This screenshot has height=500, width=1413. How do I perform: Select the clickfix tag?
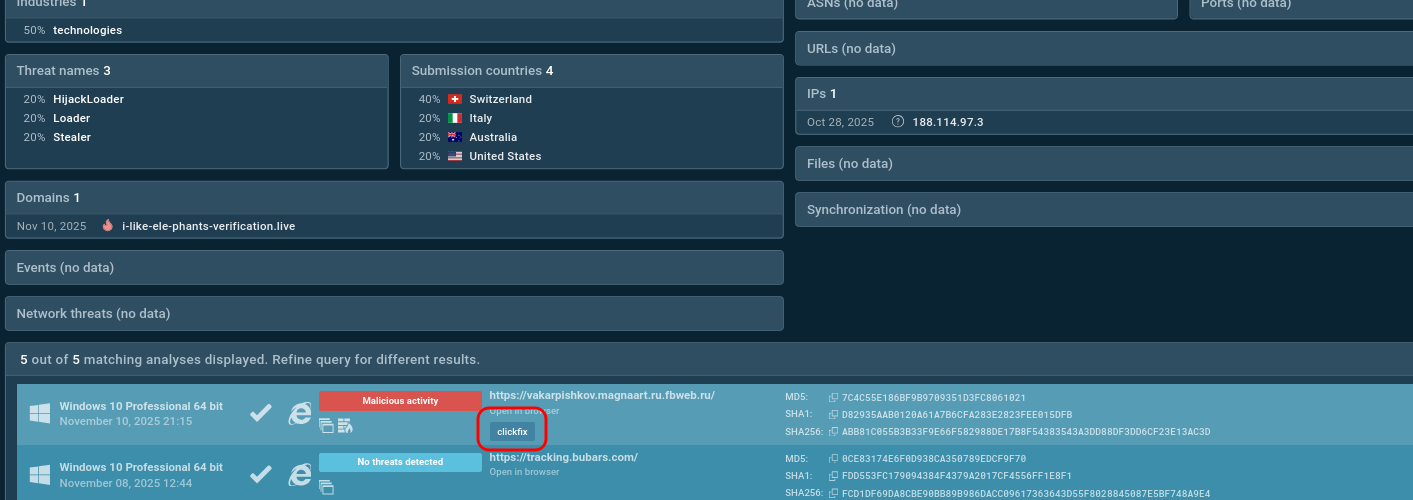pyautogui.click(x=512, y=432)
